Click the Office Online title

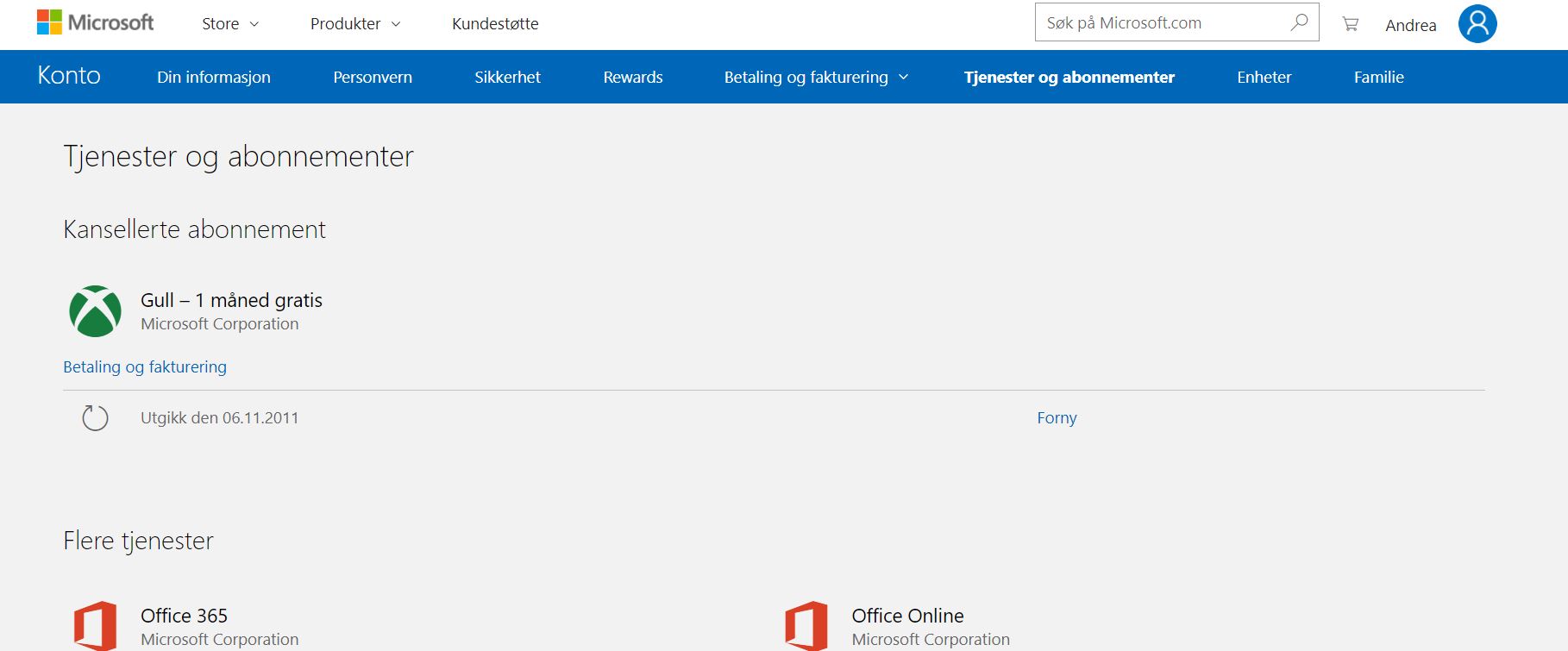pyautogui.click(x=907, y=616)
